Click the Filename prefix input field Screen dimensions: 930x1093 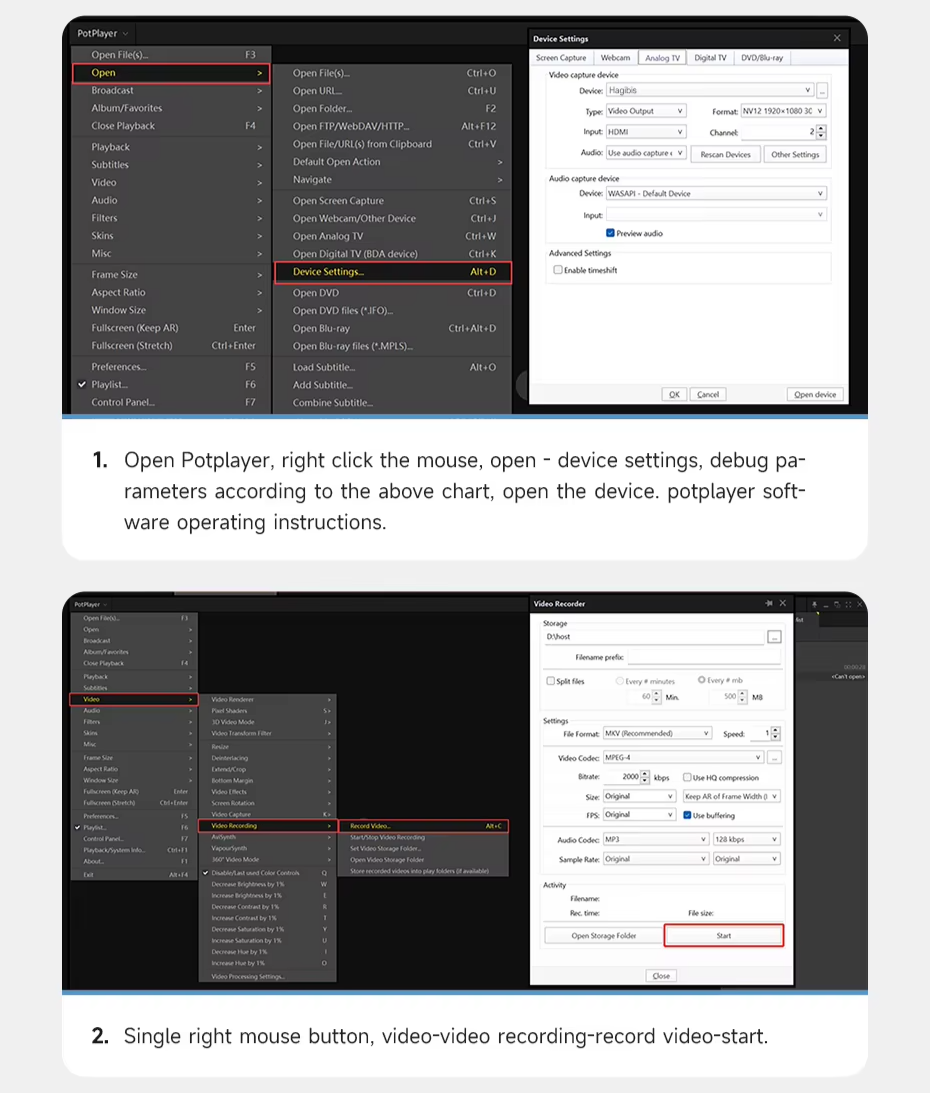(x=704, y=657)
